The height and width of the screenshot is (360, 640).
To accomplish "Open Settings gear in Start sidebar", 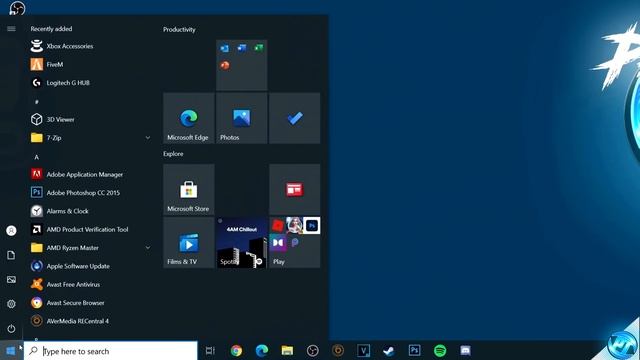I will click(x=11, y=304).
